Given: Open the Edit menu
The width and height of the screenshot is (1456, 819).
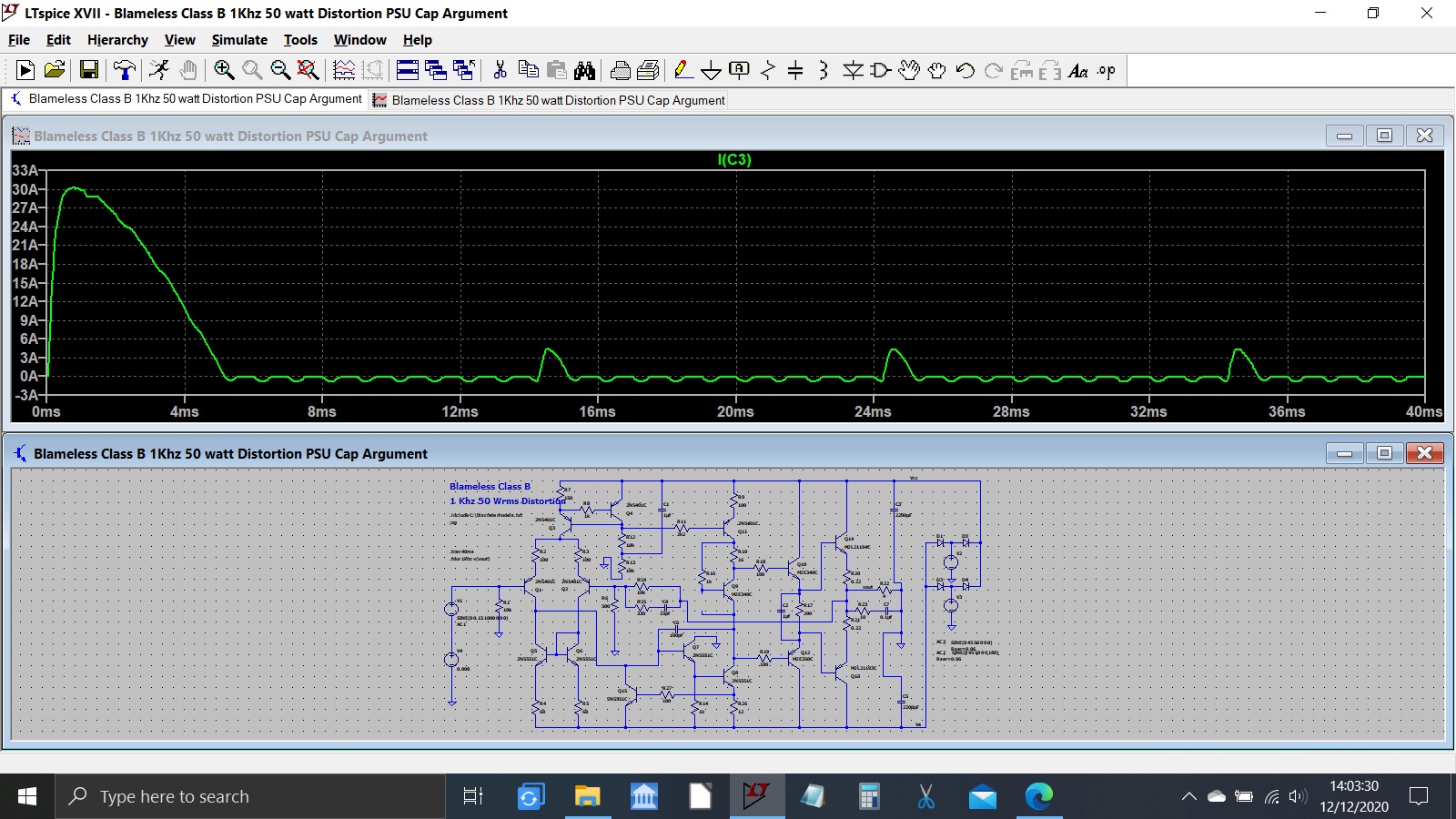Looking at the screenshot, I should click(58, 40).
